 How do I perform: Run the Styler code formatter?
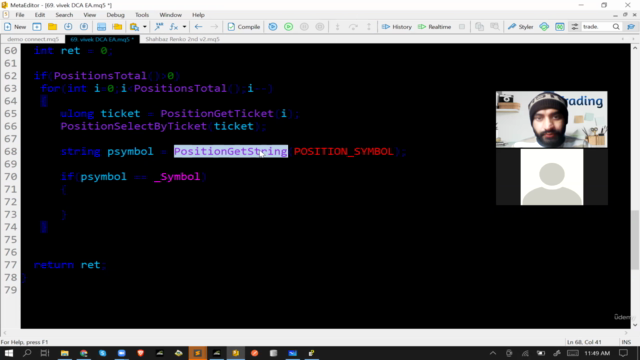coord(520,27)
